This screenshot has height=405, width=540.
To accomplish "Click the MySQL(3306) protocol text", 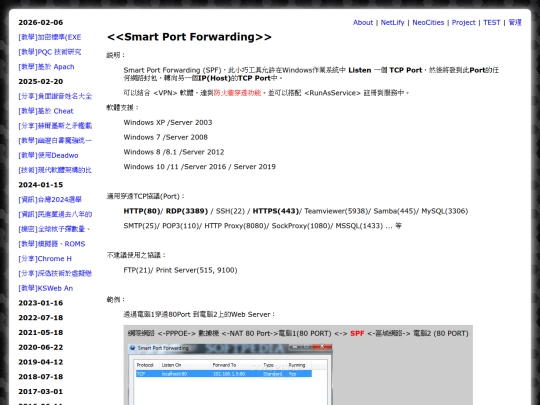I will (445, 211).
